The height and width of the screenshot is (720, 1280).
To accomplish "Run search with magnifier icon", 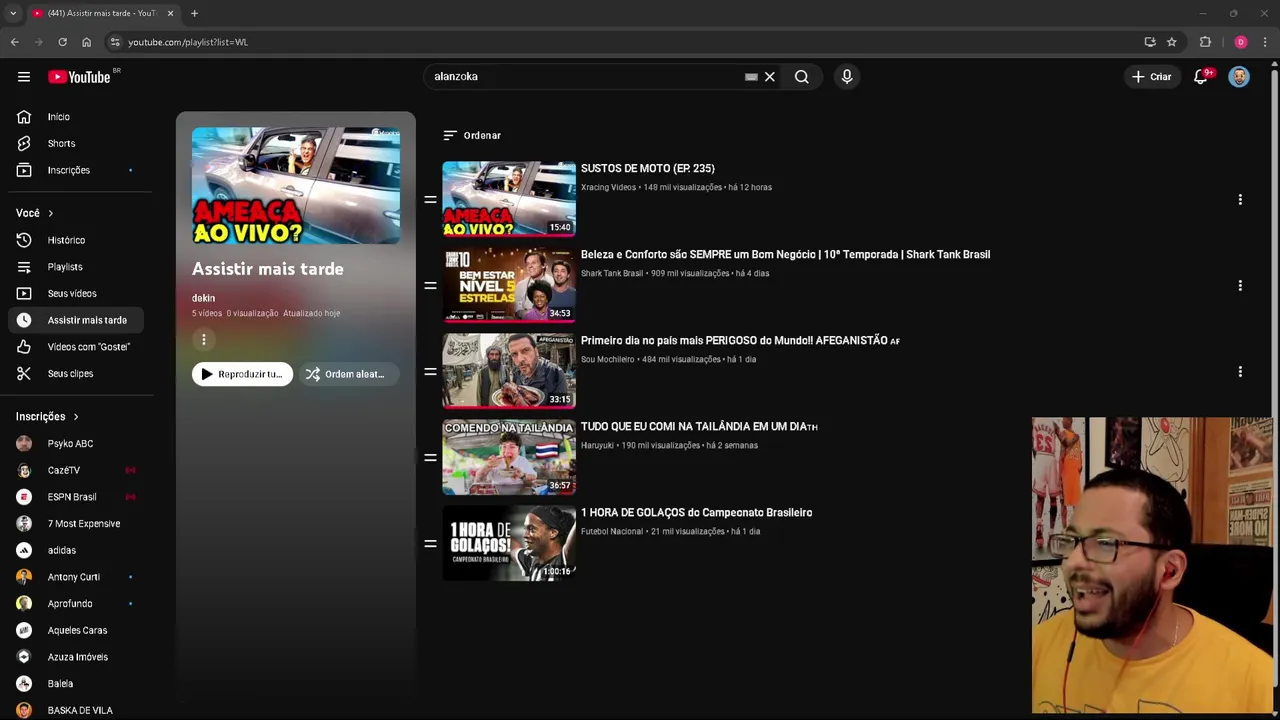I will (802, 77).
